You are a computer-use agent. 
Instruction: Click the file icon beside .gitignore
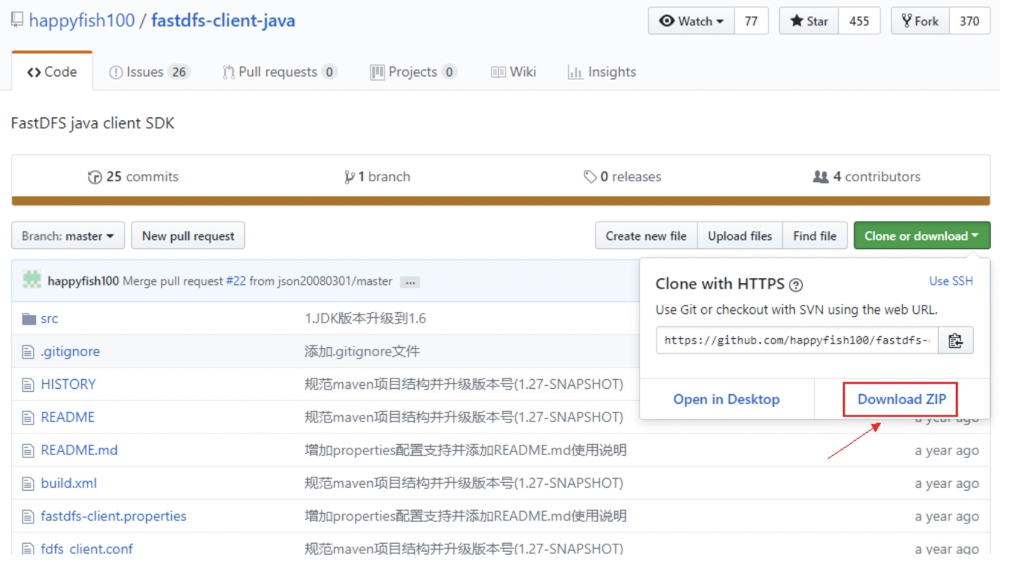(x=28, y=352)
